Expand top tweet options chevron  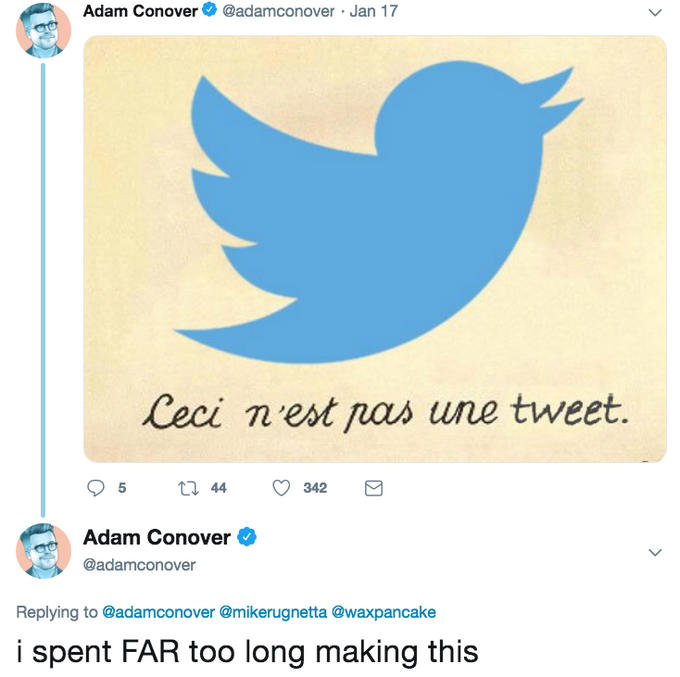(655, 12)
